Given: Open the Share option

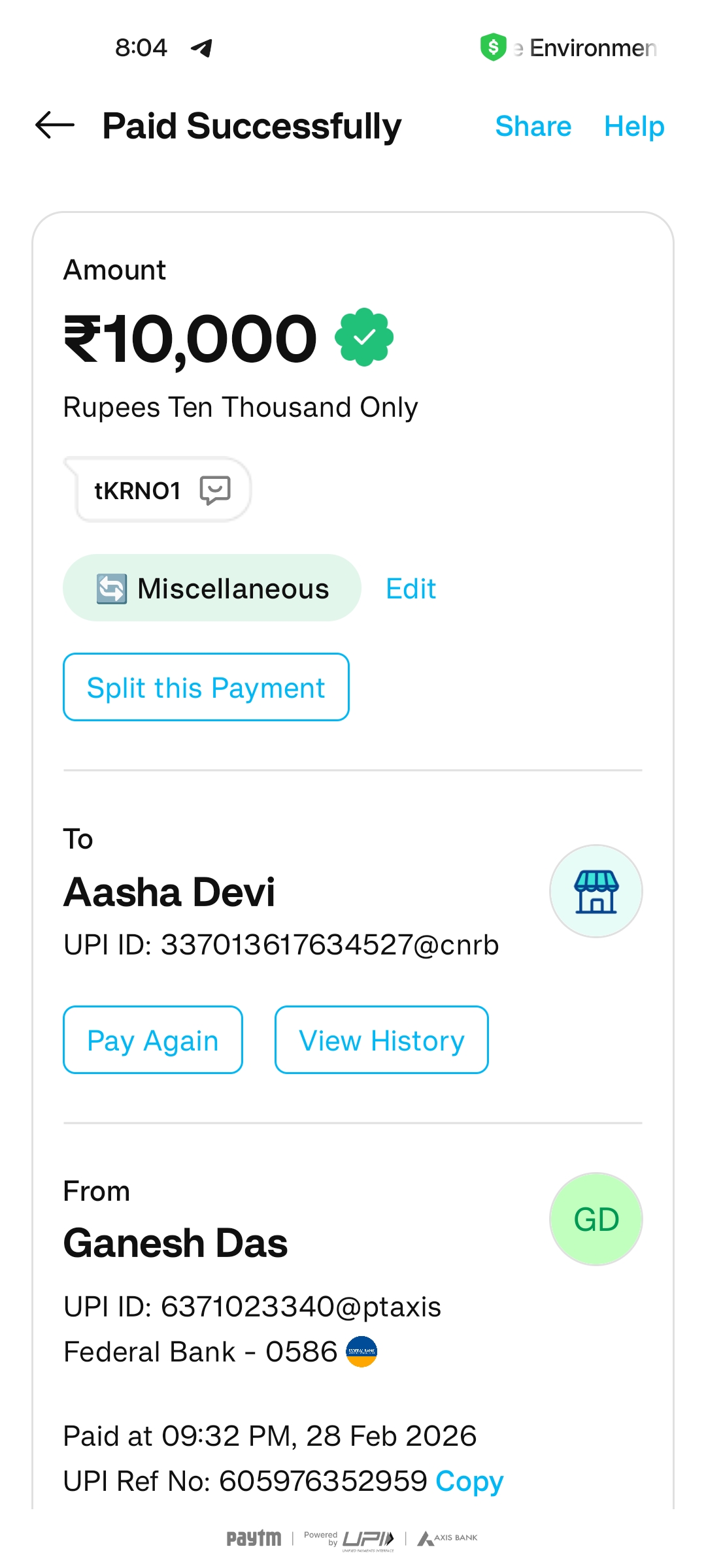Looking at the screenshot, I should click(533, 126).
